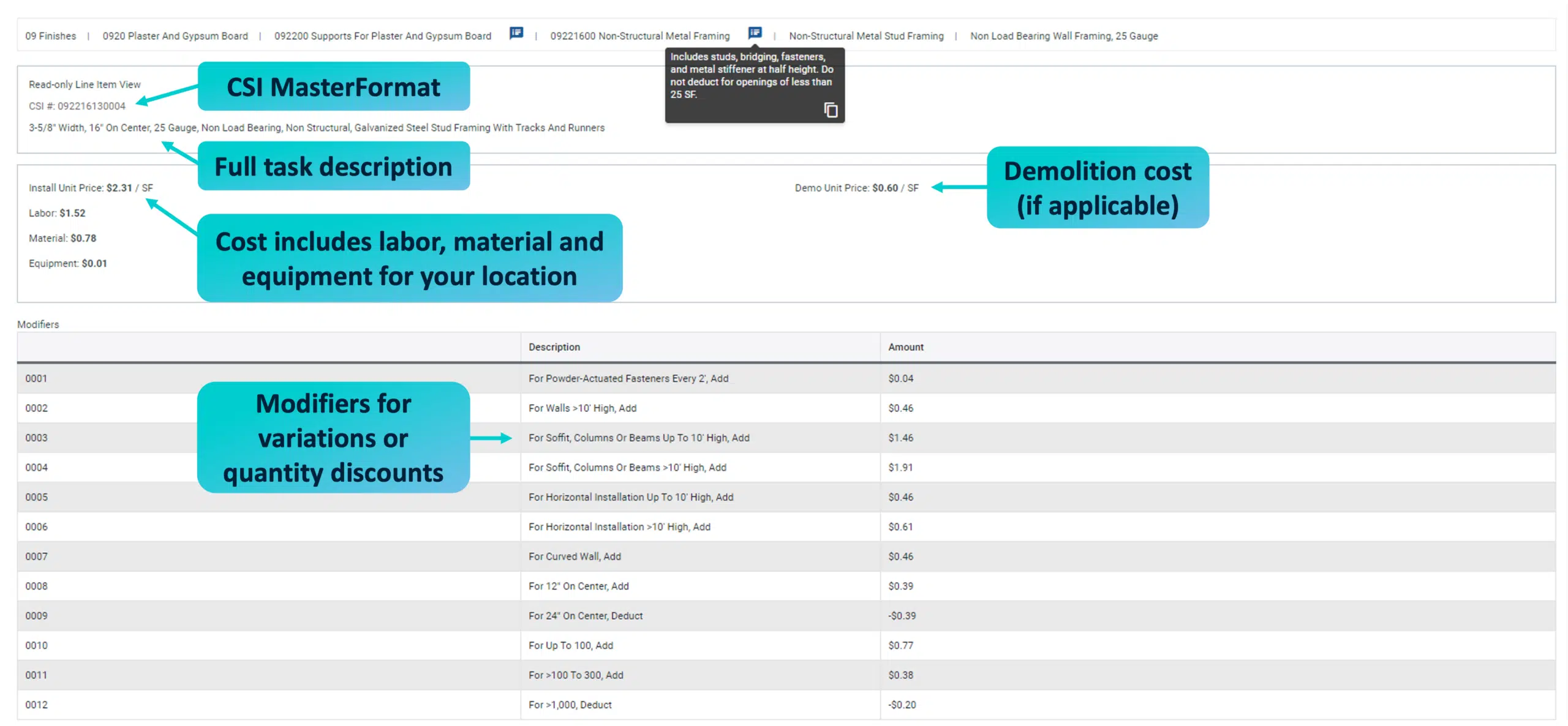Screen dimensions: 1568x726
Task: Click the $0.77 amount
Action: pos(900,646)
